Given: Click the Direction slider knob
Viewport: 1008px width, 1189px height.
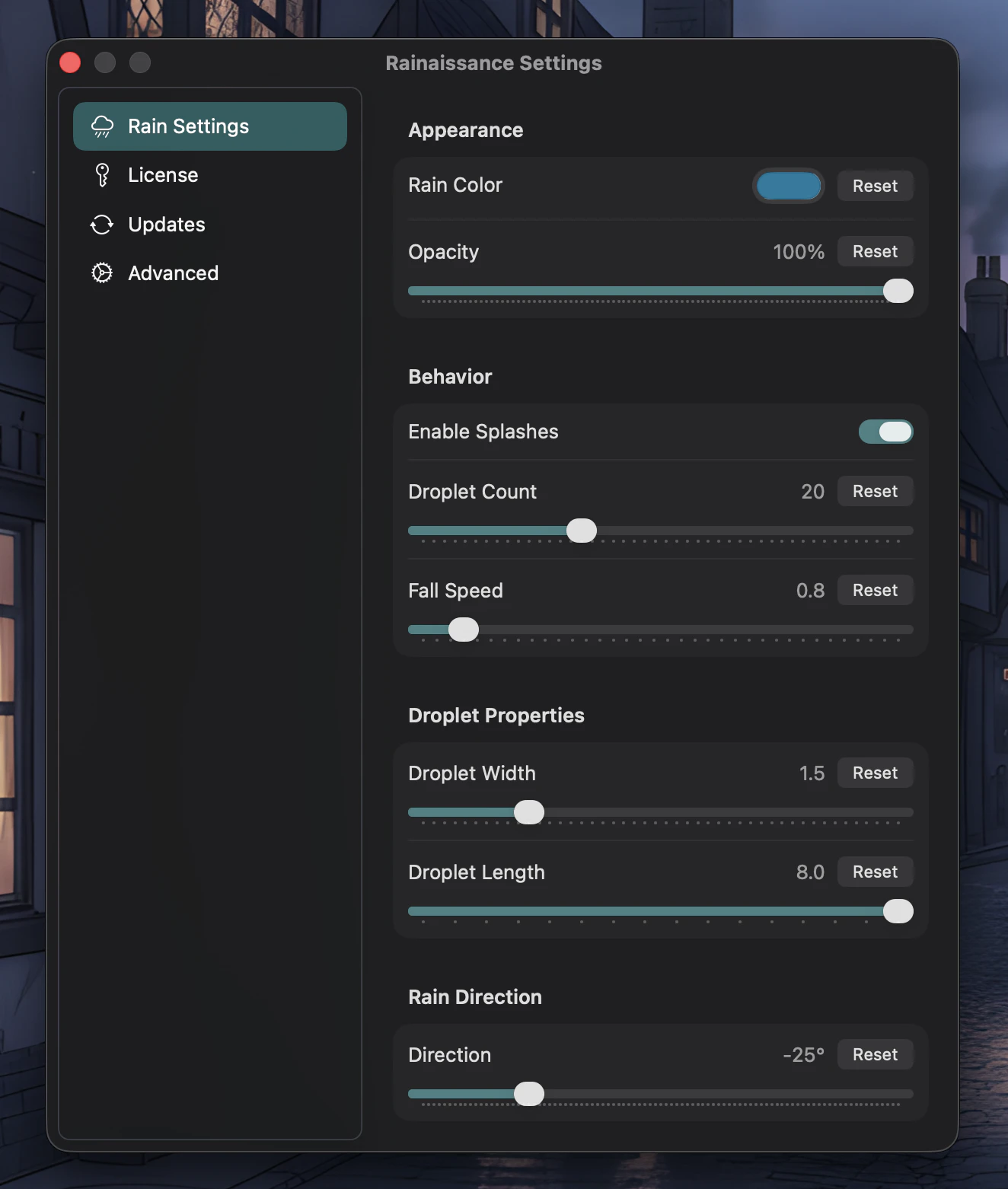Looking at the screenshot, I should [529, 1094].
